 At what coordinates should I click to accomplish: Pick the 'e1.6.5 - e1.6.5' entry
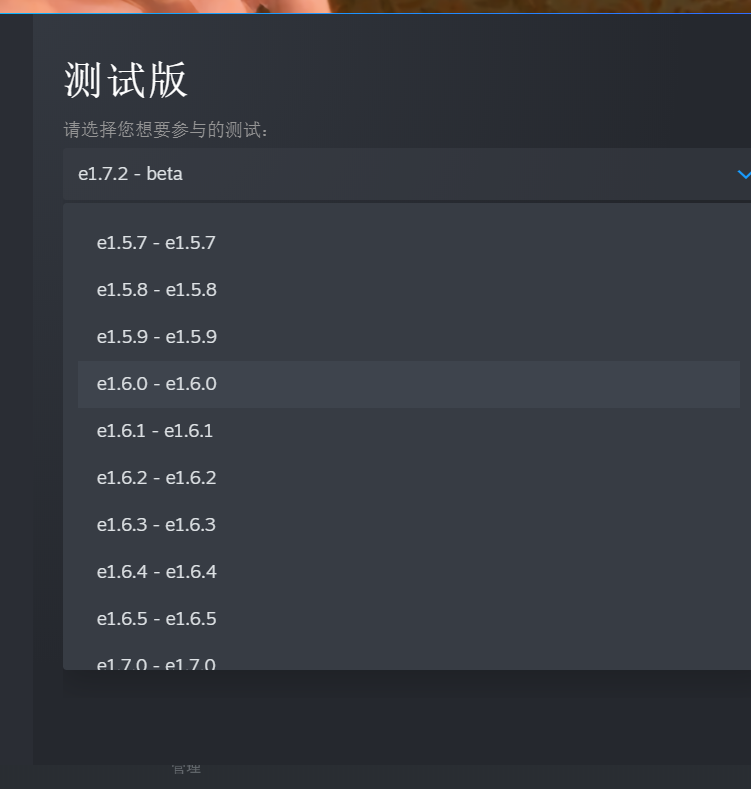(x=409, y=619)
